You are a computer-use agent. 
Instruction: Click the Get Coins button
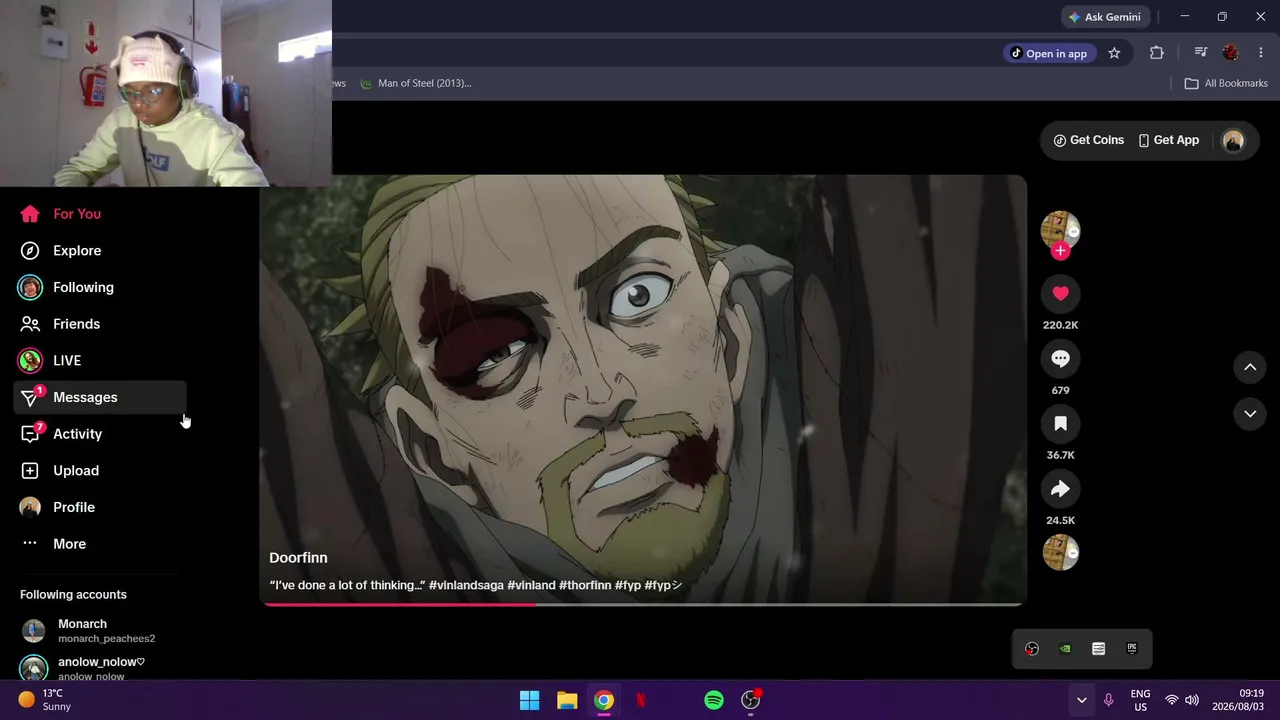[1089, 141]
